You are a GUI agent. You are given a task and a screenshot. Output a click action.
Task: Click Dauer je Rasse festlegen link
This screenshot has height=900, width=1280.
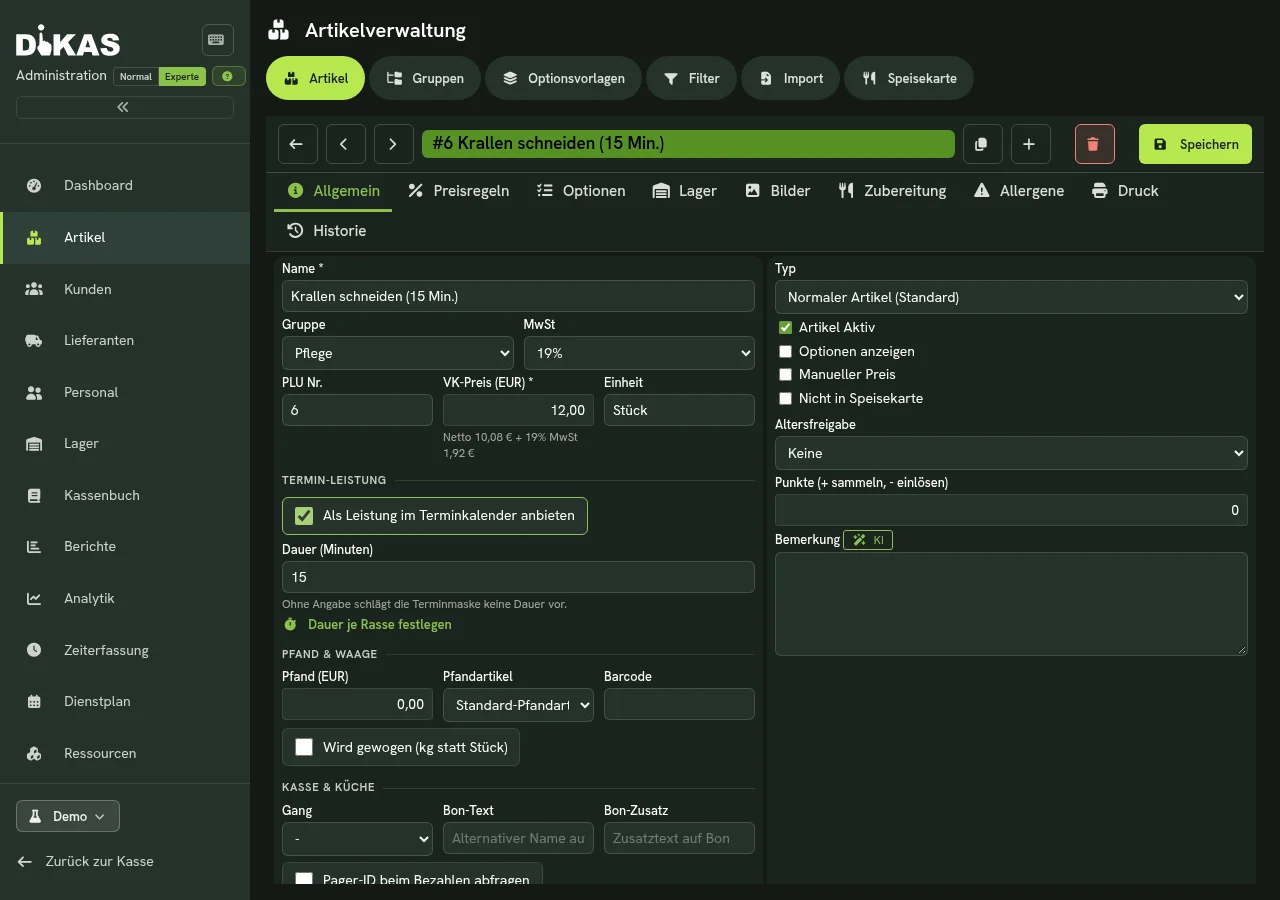click(x=367, y=624)
